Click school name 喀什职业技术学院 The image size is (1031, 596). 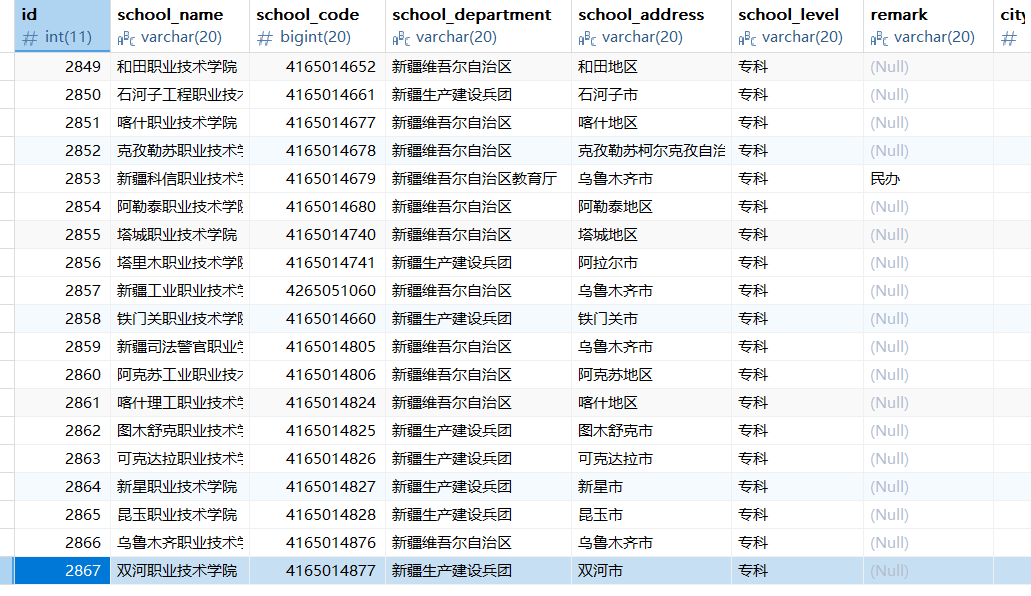[180, 122]
